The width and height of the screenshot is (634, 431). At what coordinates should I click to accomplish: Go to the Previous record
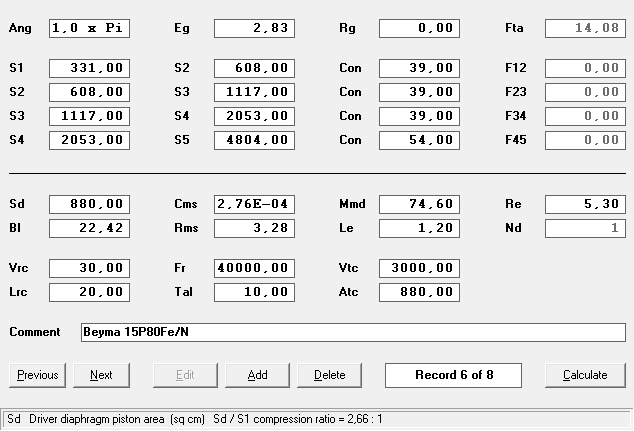pyautogui.click(x=37, y=375)
